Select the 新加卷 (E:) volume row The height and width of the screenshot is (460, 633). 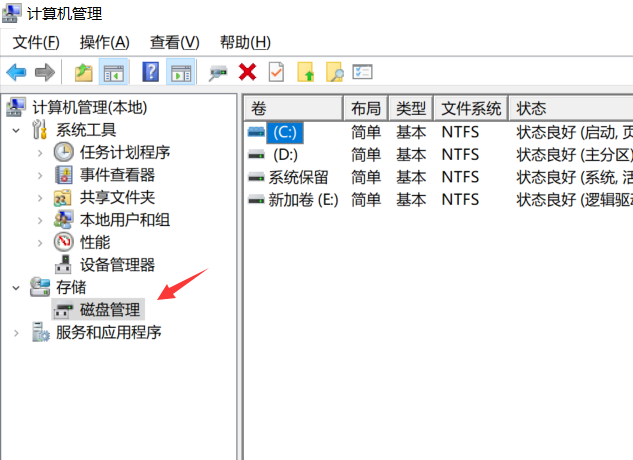point(303,199)
